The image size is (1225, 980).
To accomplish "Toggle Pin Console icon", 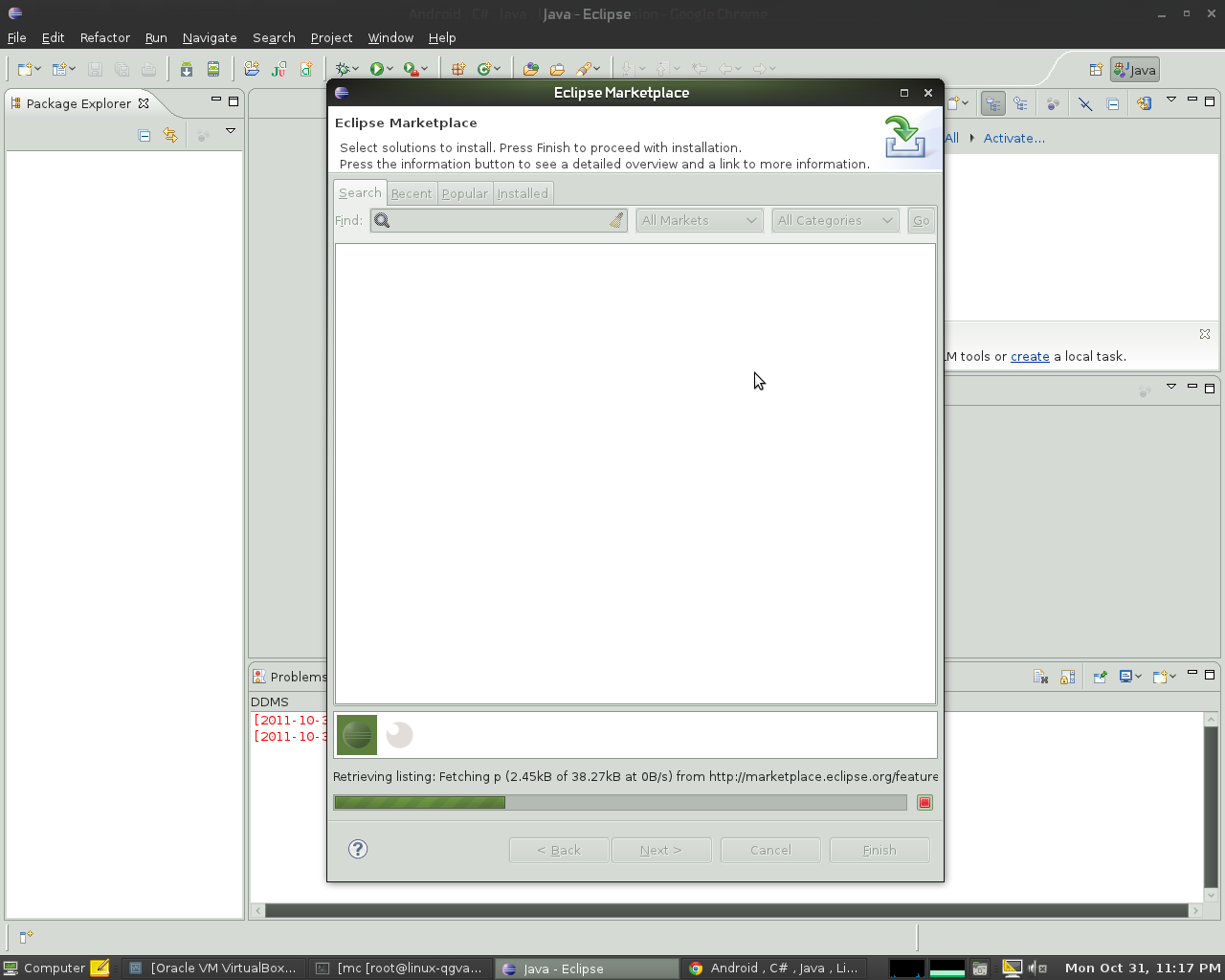I will [x=1100, y=677].
